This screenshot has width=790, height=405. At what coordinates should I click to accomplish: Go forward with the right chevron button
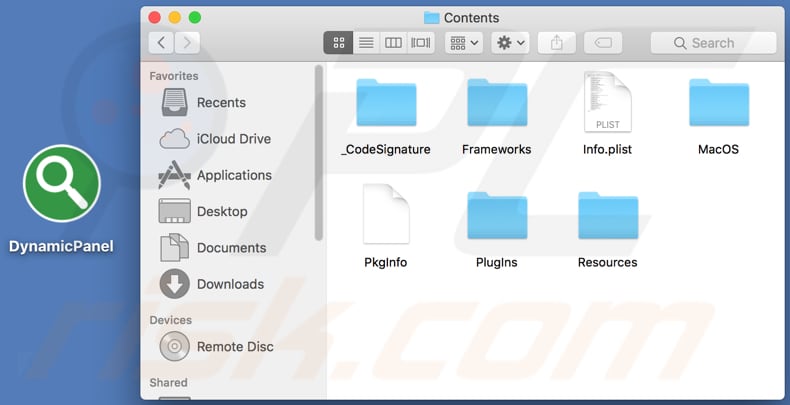click(x=187, y=43)
